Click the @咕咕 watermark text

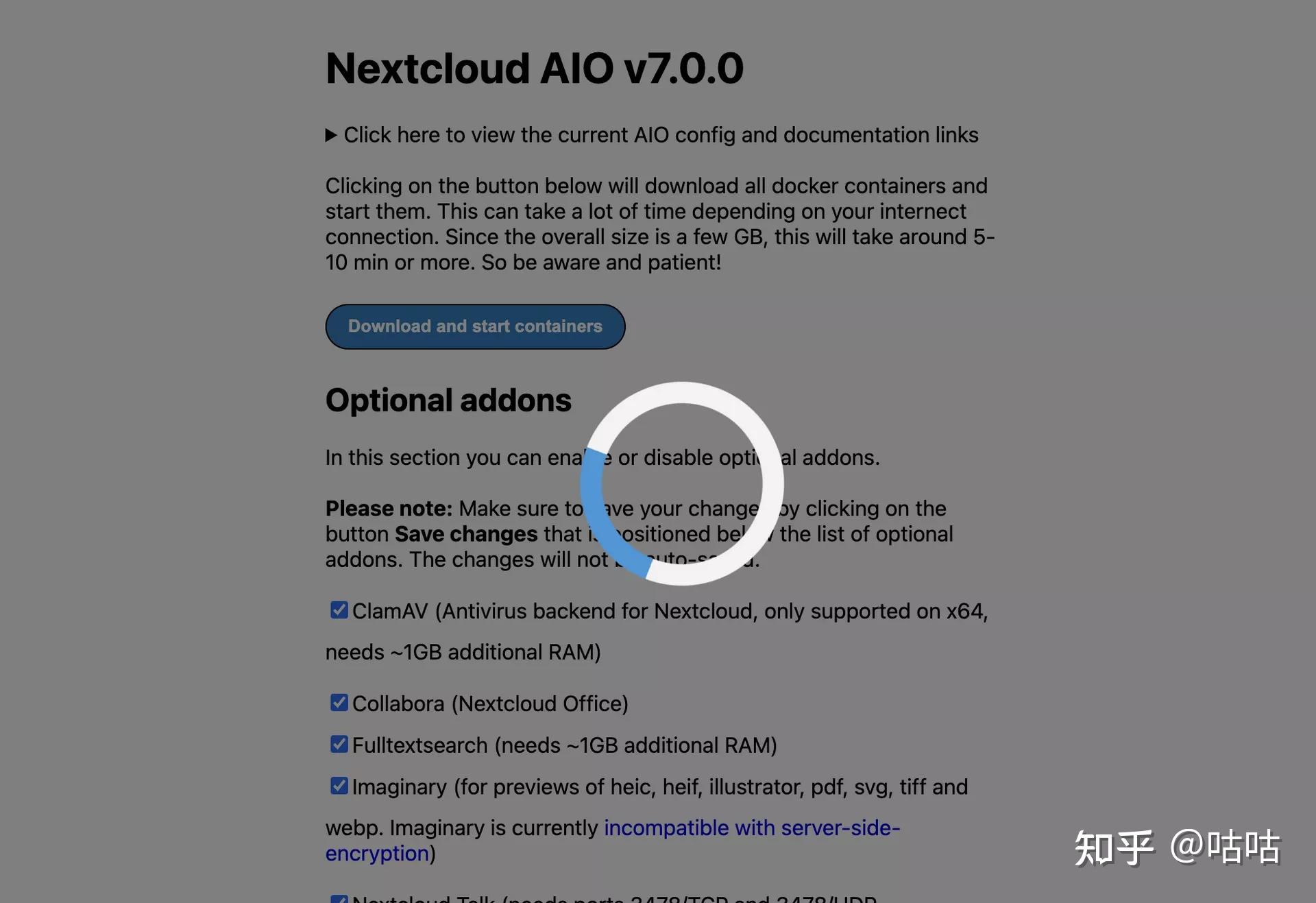(x=1228, y=848)
